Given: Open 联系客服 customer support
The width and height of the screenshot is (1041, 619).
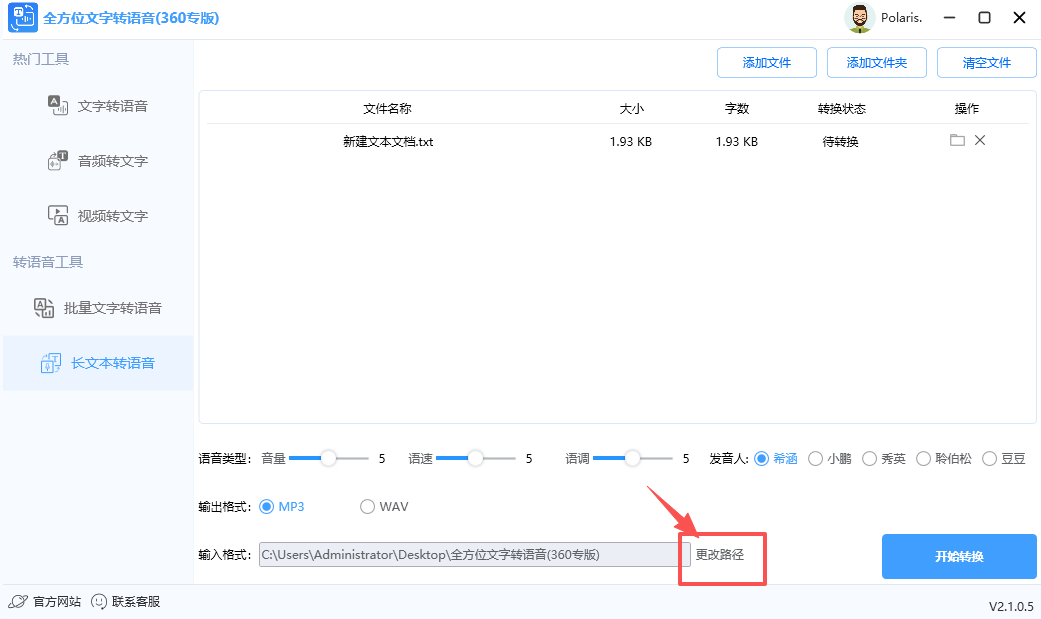Looking at the screenshot, I should pyautogui.click(x=125, y=601).
